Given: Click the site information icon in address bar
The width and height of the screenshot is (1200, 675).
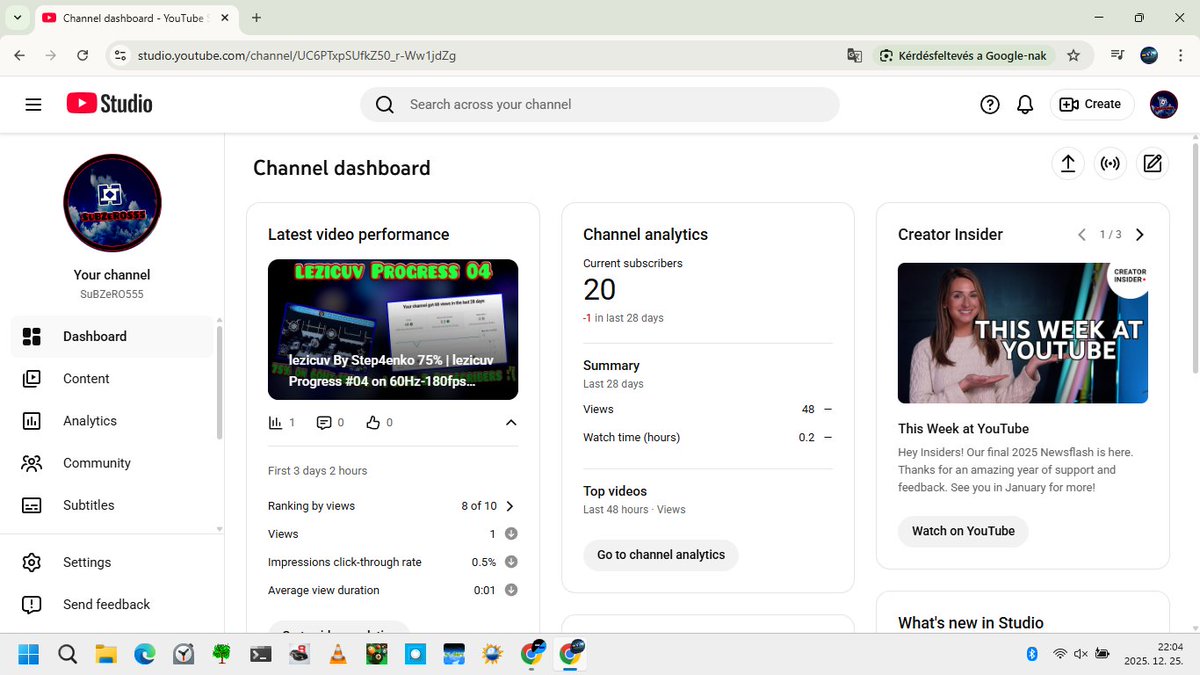Looking at the screenshot, I should point(121,56).
